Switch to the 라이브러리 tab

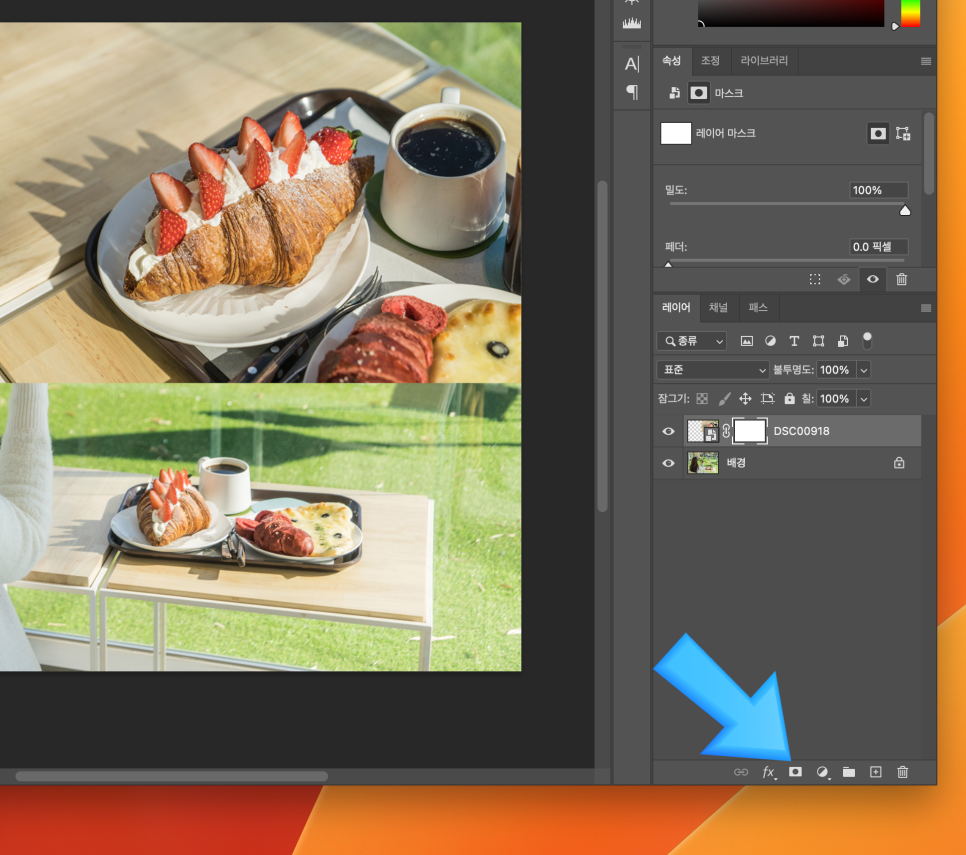764,60
